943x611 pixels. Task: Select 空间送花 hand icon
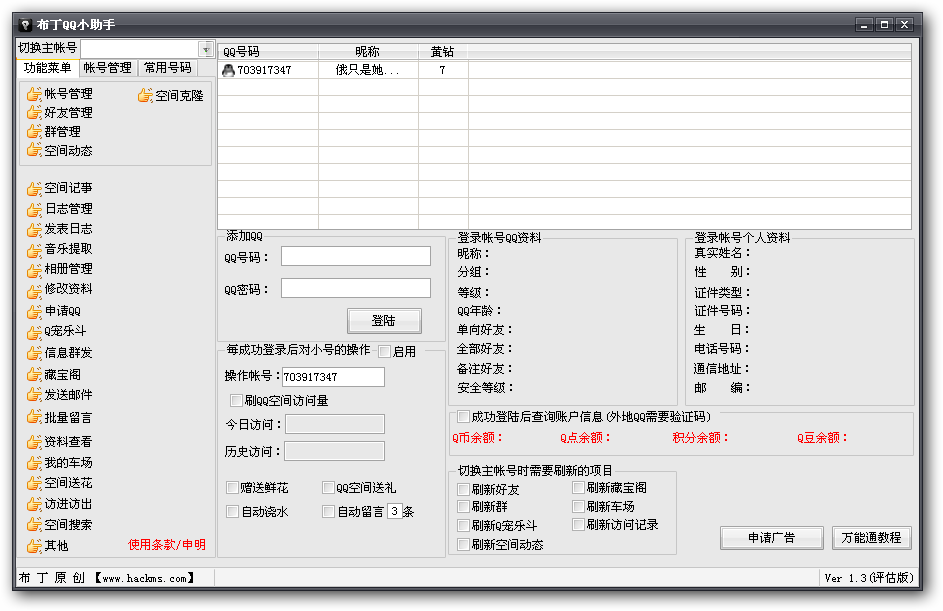coord(34,484)
